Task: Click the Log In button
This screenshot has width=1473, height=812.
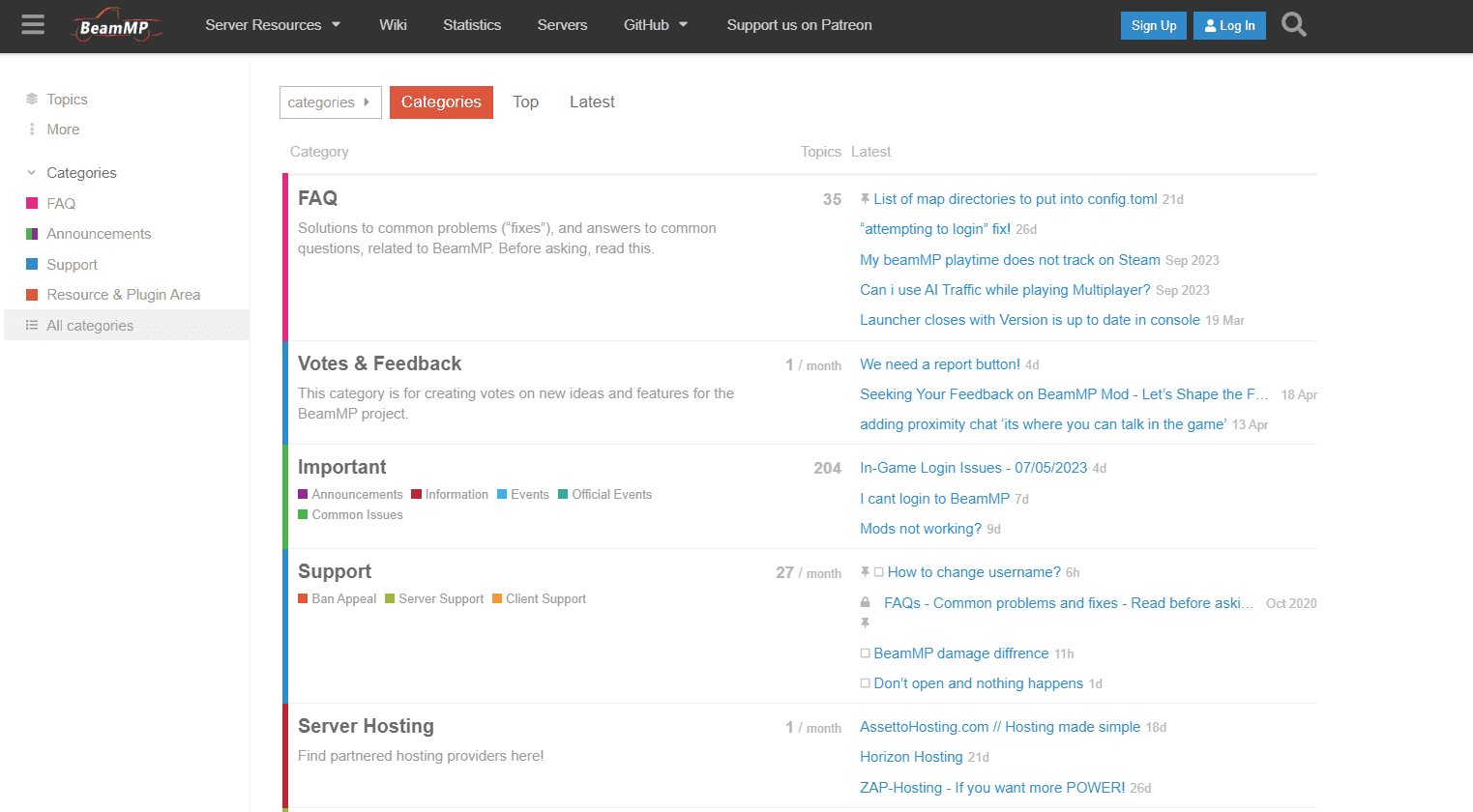Action: tap(1229, 26)
